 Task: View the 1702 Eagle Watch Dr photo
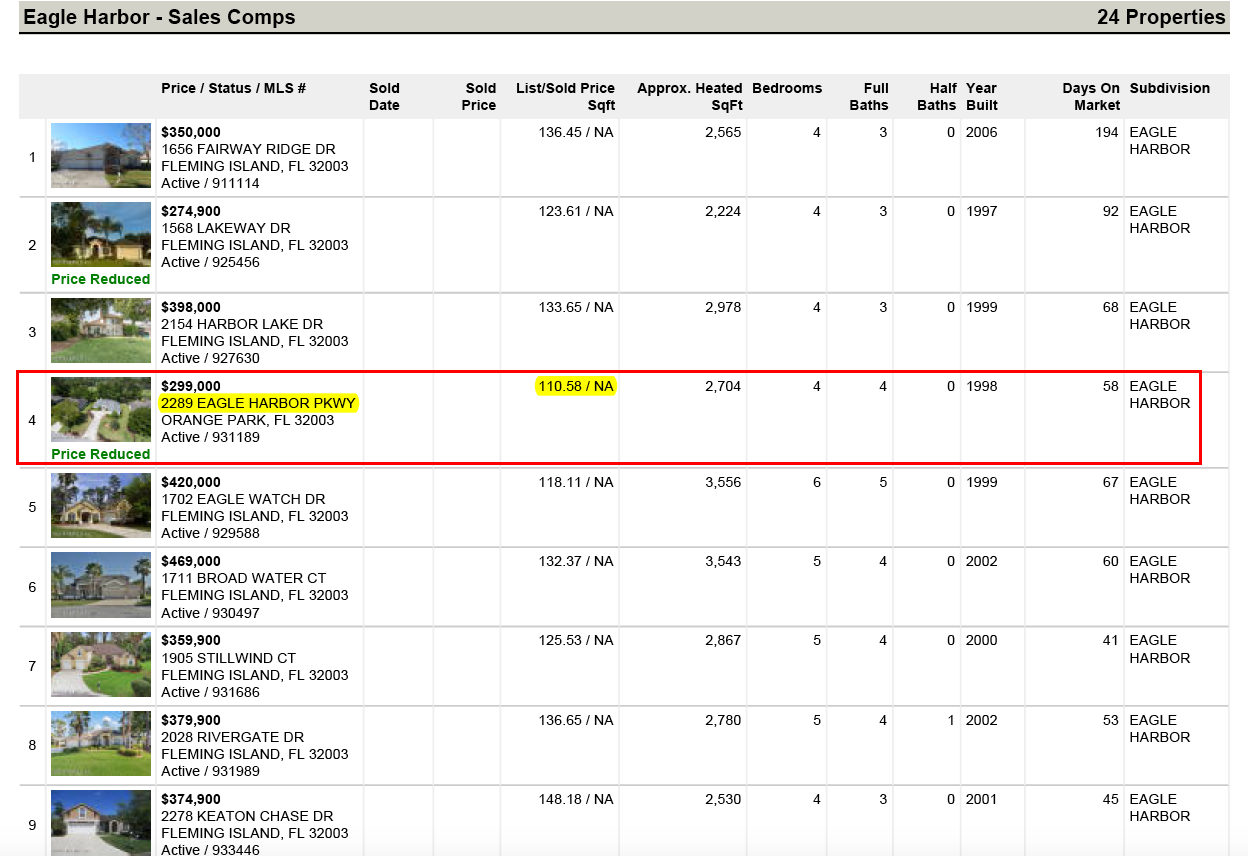[x=101, y=506]
